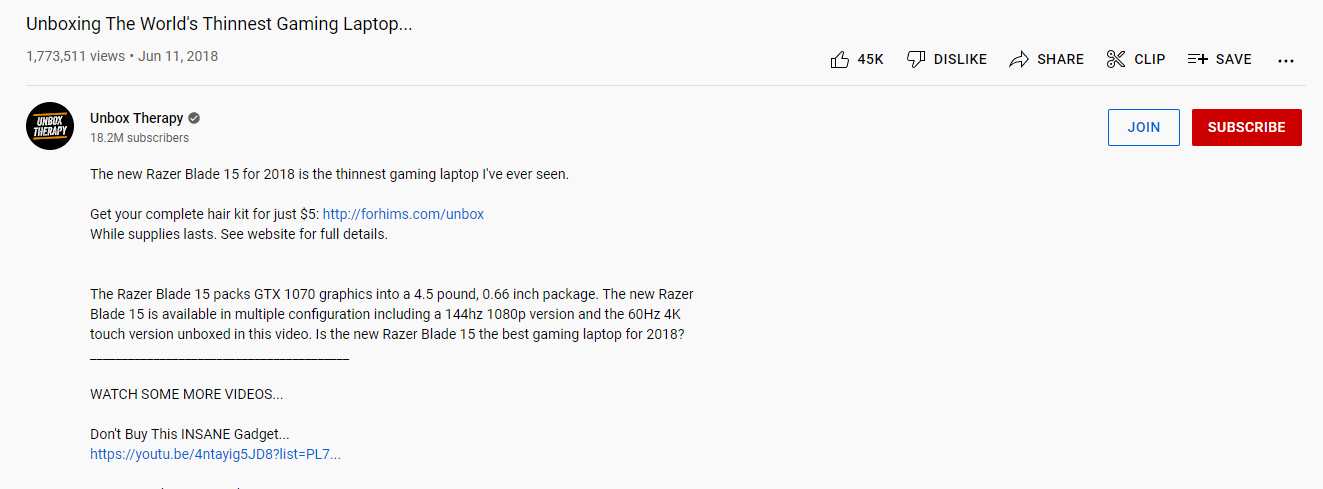Open the Unbox Therapy channel avatar
The height and width of the screenshot is (489, 1323).
pos(51,127)
